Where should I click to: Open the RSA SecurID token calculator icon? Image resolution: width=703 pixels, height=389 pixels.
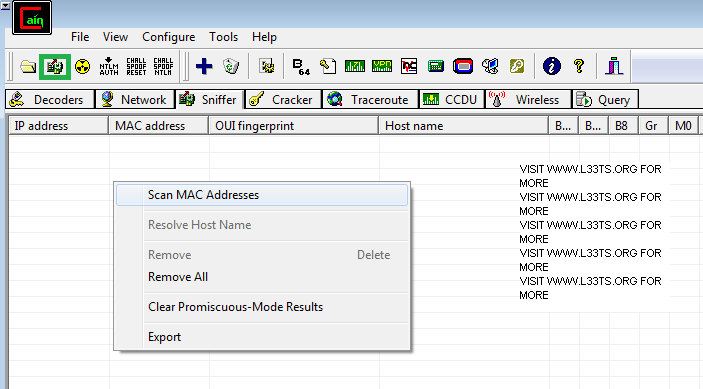[x=463, y=66]
